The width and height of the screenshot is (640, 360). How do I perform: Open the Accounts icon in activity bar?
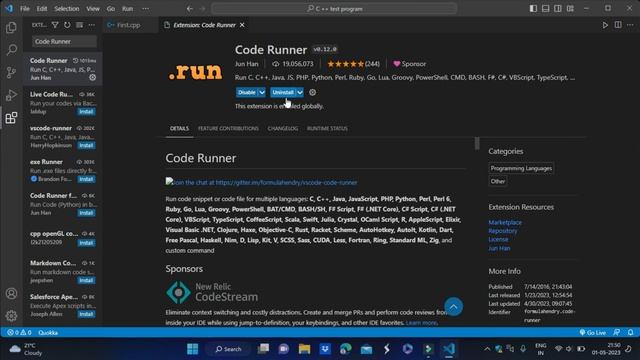tap(11, 293)
